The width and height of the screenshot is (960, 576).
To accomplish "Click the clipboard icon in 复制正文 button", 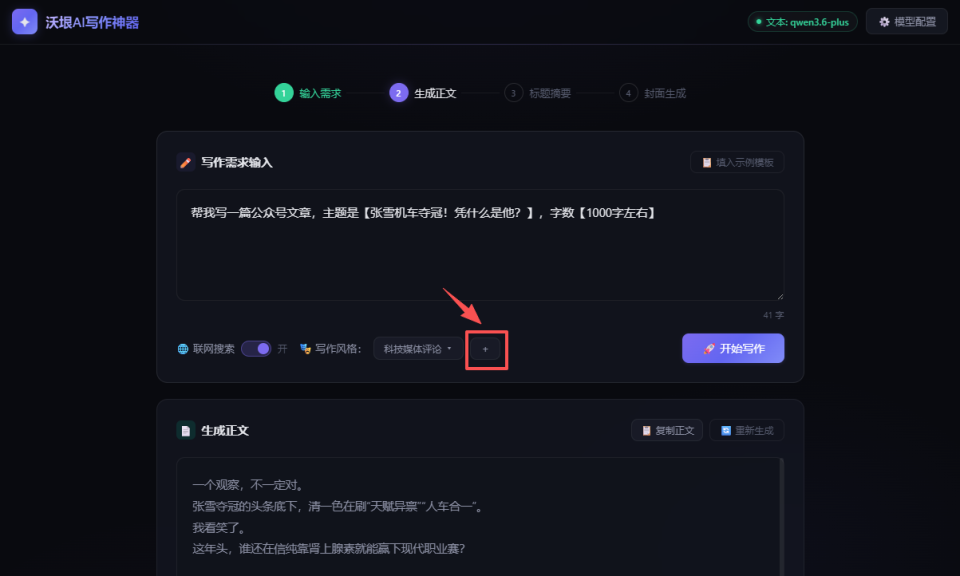I will coord(646,429).
